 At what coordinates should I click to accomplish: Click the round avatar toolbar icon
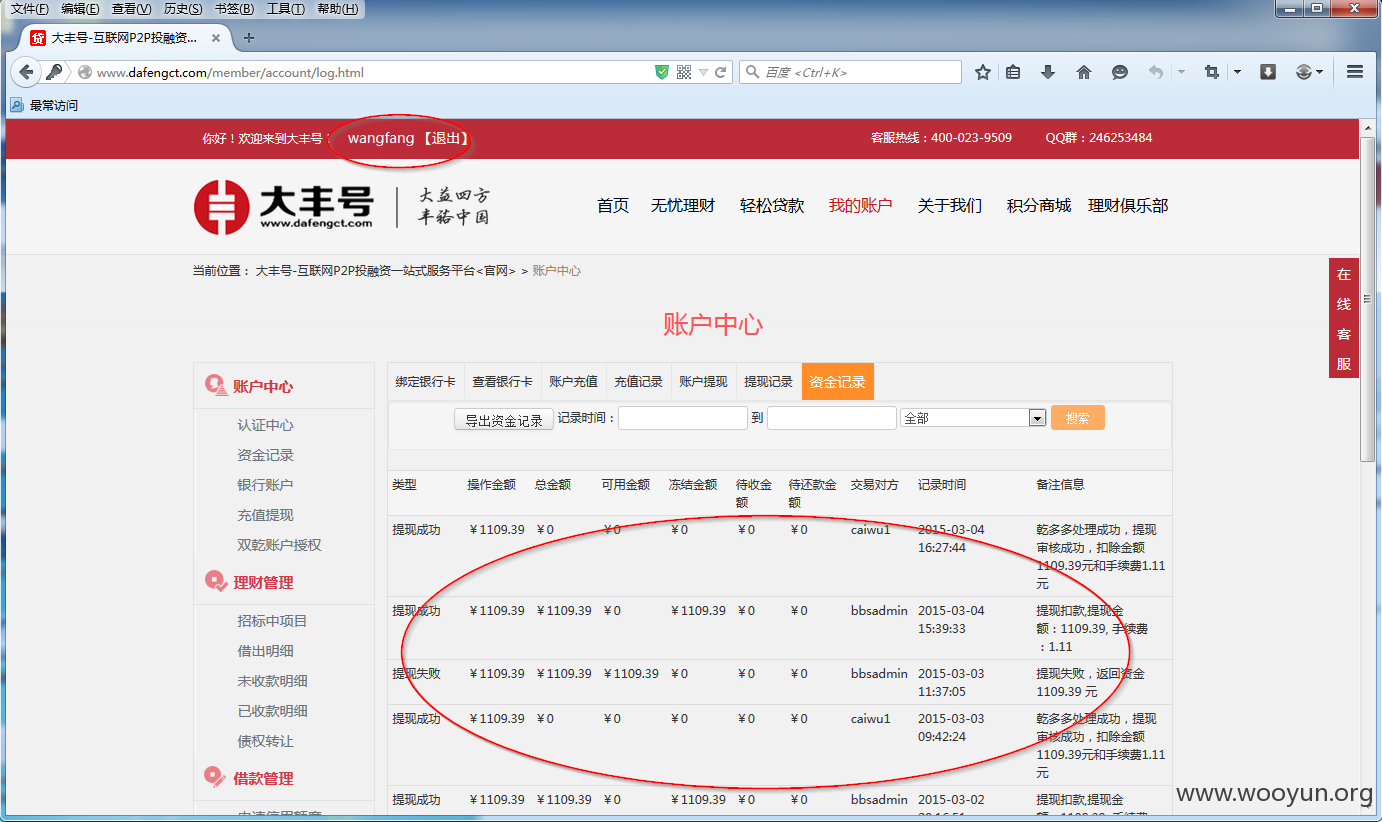[1304, 72]
